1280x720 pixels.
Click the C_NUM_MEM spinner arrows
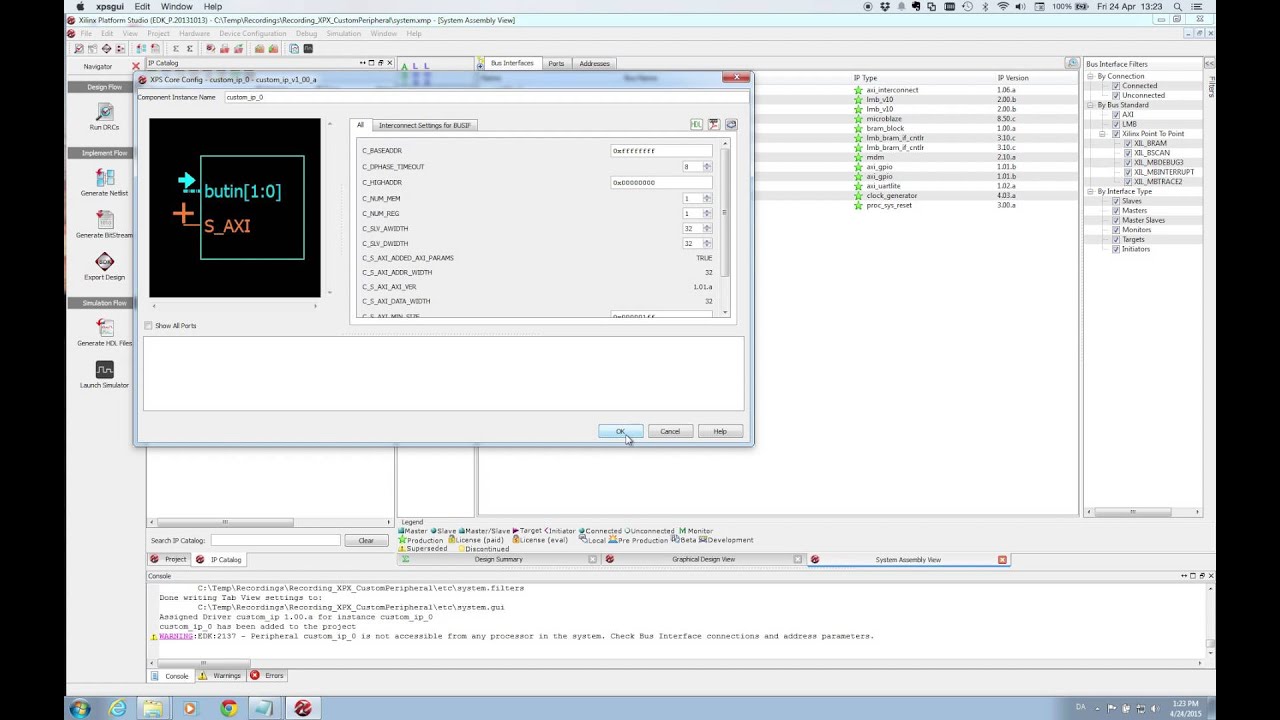tap(707, 198)
